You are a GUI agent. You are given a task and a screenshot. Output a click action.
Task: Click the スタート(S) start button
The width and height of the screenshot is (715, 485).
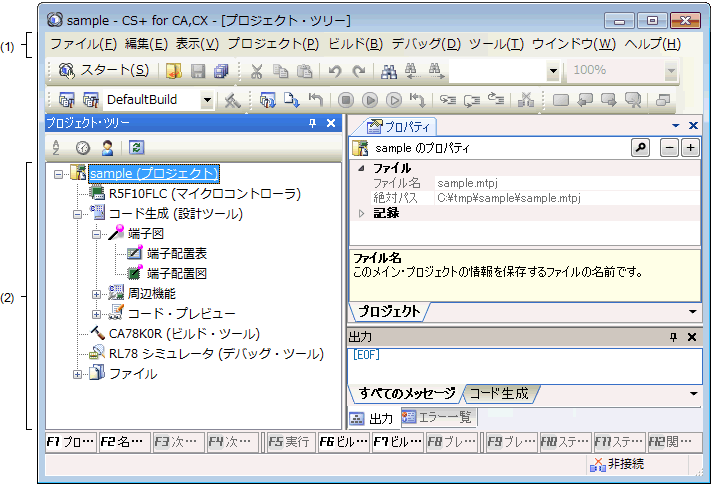pos(104,71)
